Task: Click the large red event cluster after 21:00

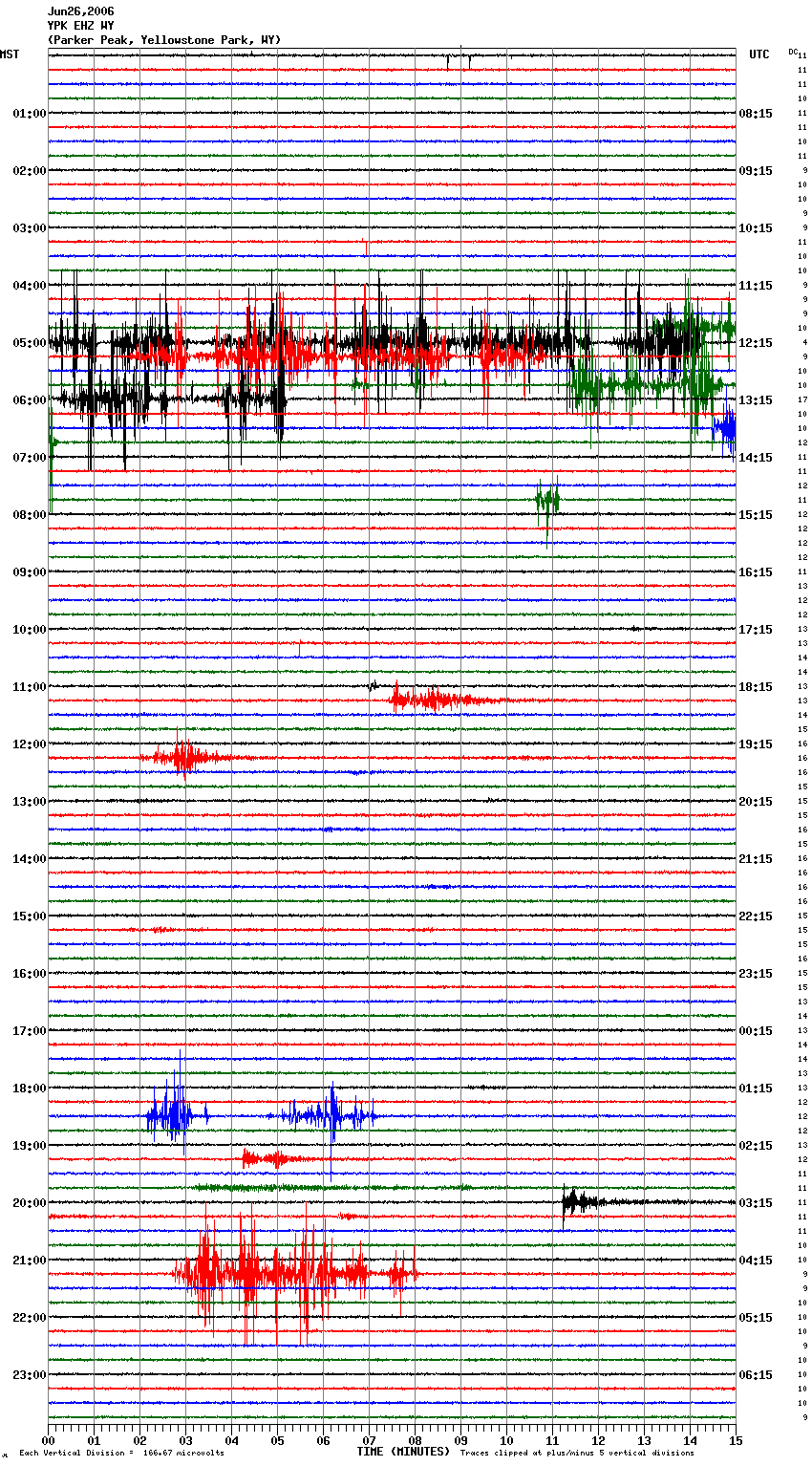Action: [x=296, y=1274]
